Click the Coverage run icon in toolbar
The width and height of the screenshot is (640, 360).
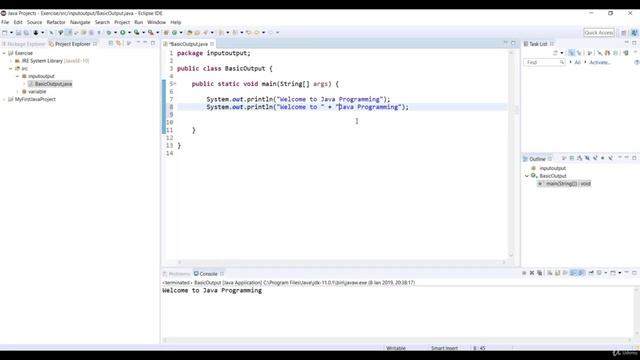[x=136, y=33]
